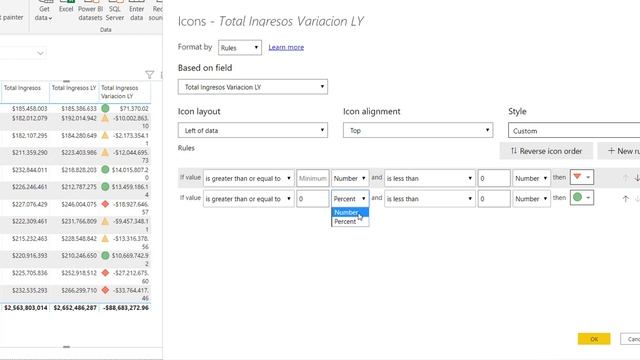Pick the green circle icon dropdown

(582, 198)
